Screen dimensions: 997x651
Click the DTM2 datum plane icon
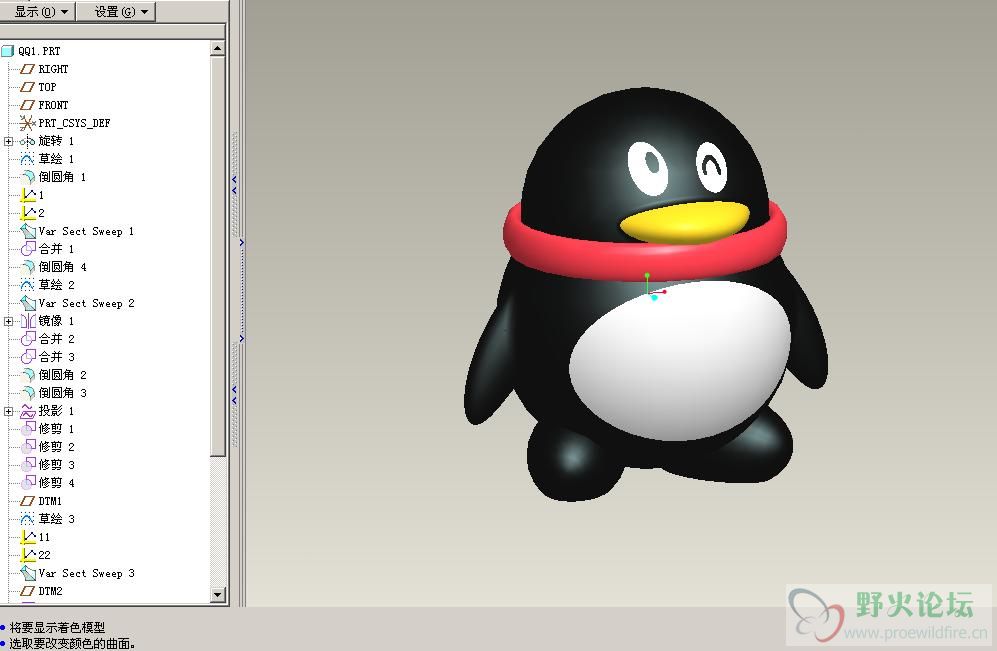pos(27,591)
